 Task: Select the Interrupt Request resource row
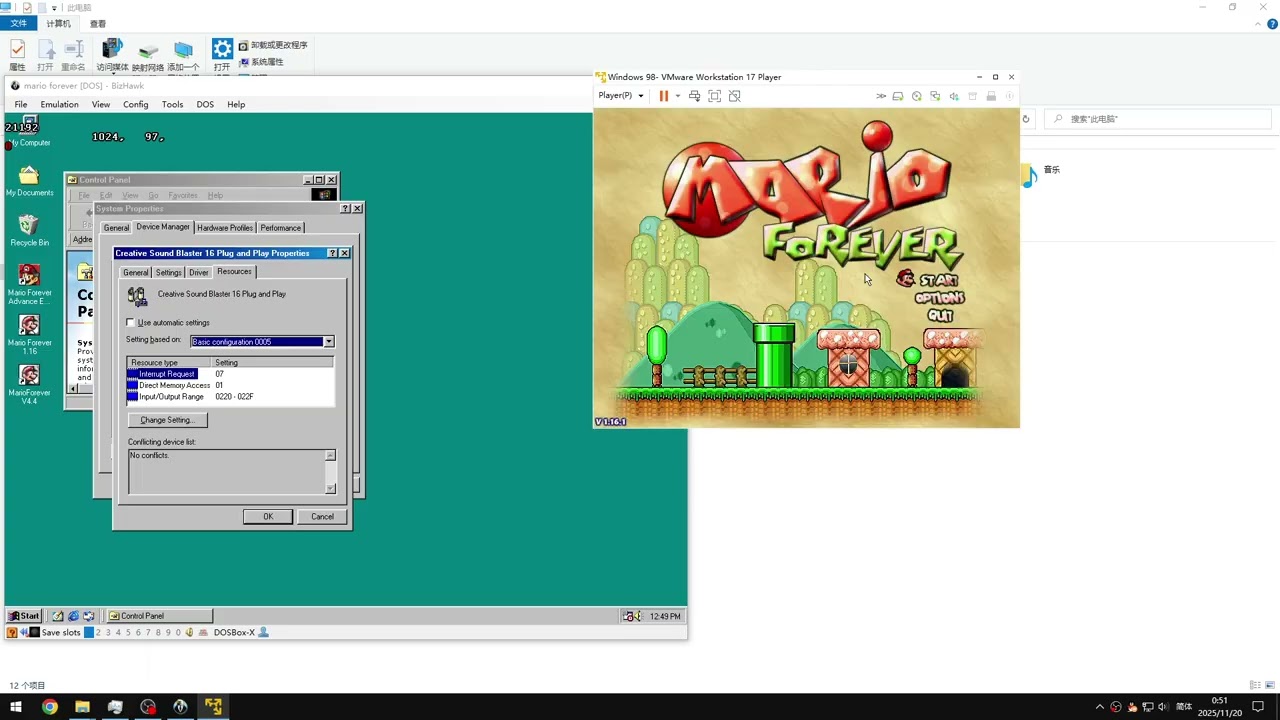click(x=230, y=374)
